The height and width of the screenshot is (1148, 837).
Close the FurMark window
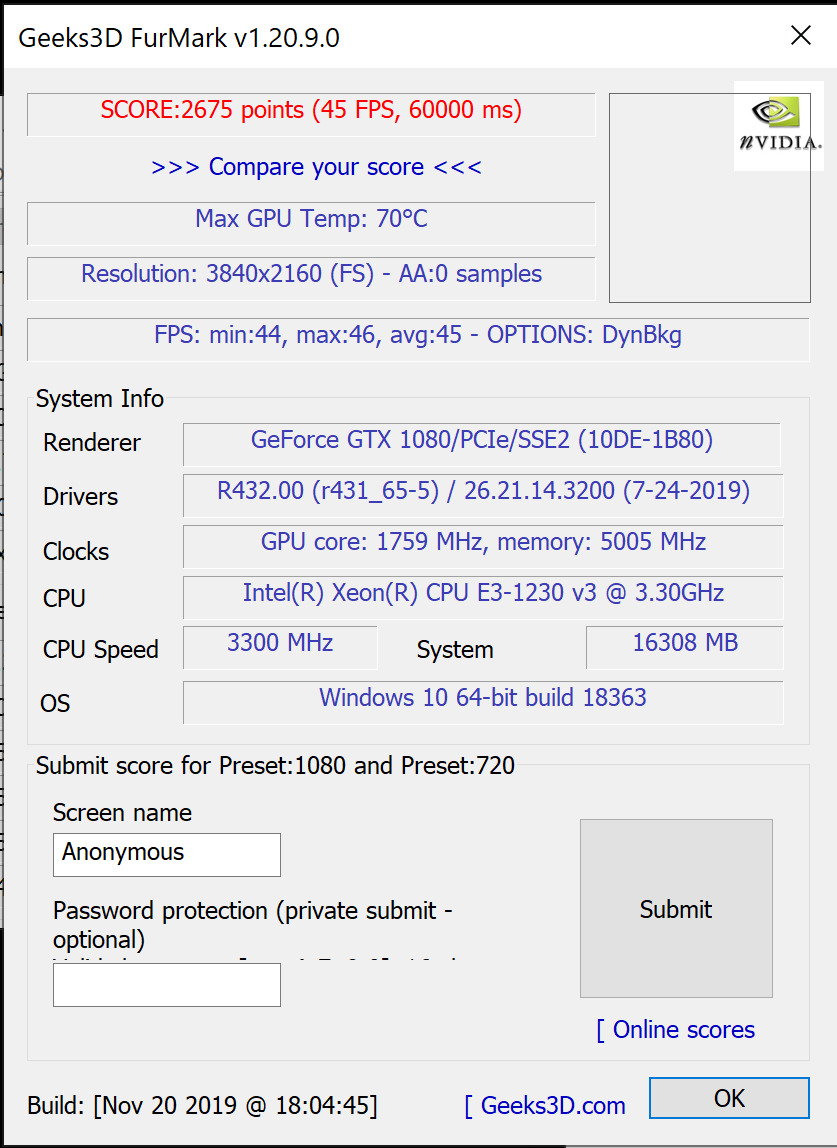pyautogui.click(x=801, y=35)
